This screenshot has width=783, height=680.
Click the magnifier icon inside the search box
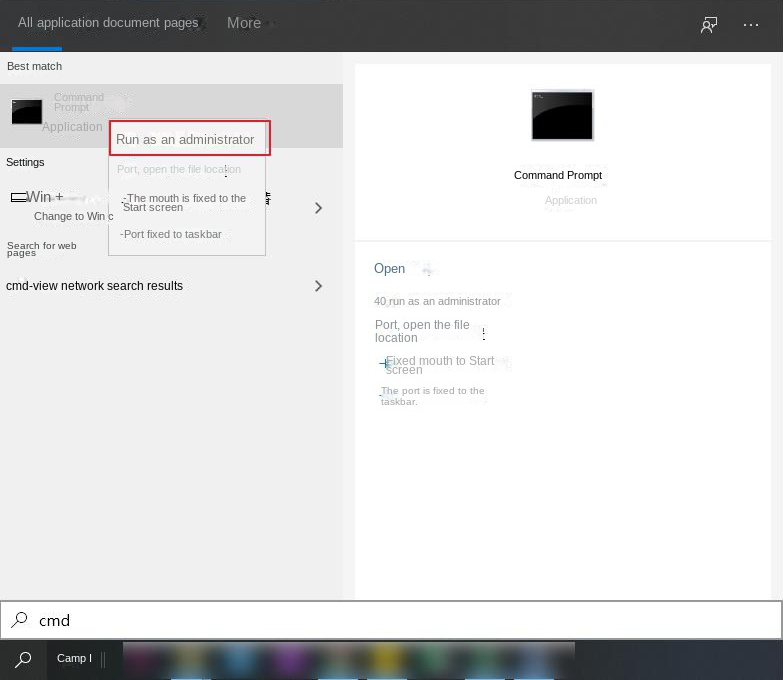click(x=19, y=620)
